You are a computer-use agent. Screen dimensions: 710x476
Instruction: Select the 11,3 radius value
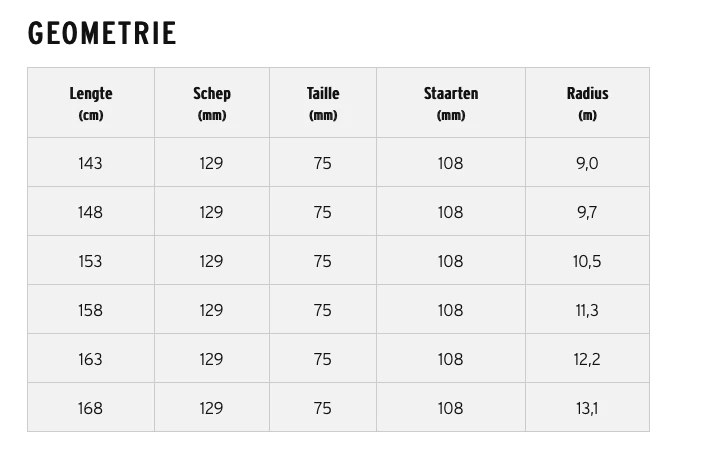point(587,310)
